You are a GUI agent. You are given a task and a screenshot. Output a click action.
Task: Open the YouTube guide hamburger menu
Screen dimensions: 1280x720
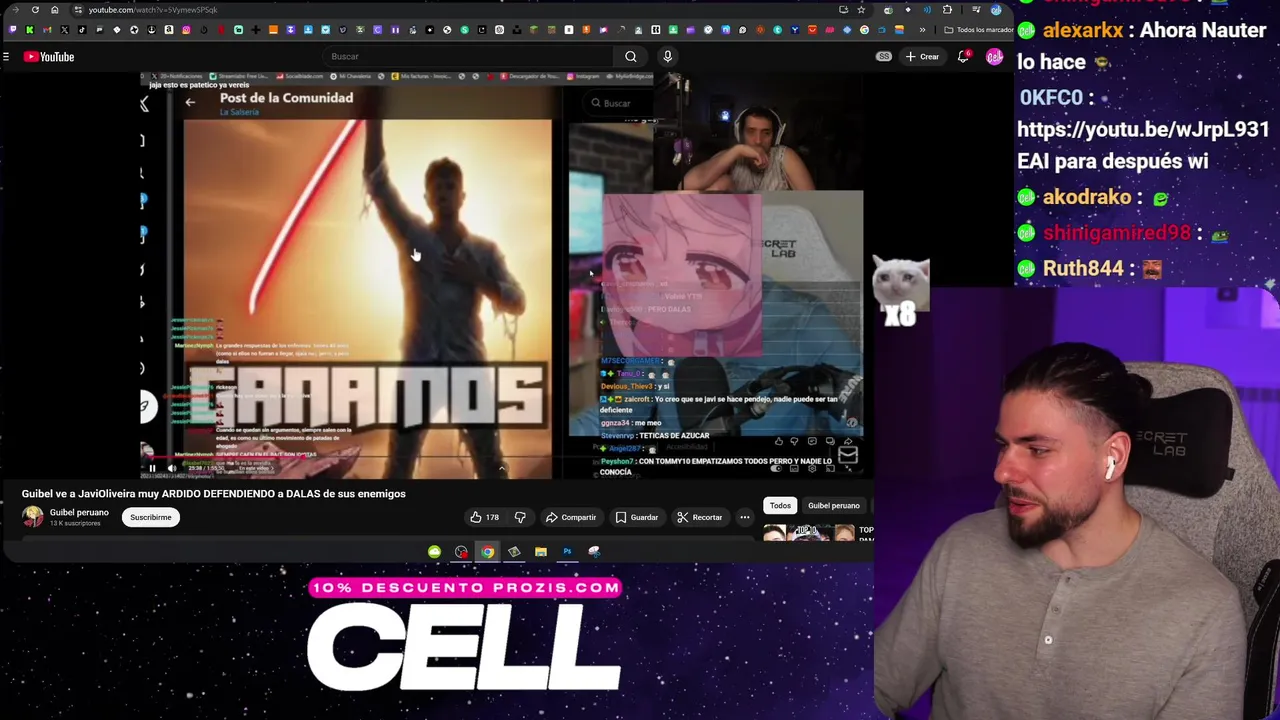pyautogui.click(x=6, y=57)
